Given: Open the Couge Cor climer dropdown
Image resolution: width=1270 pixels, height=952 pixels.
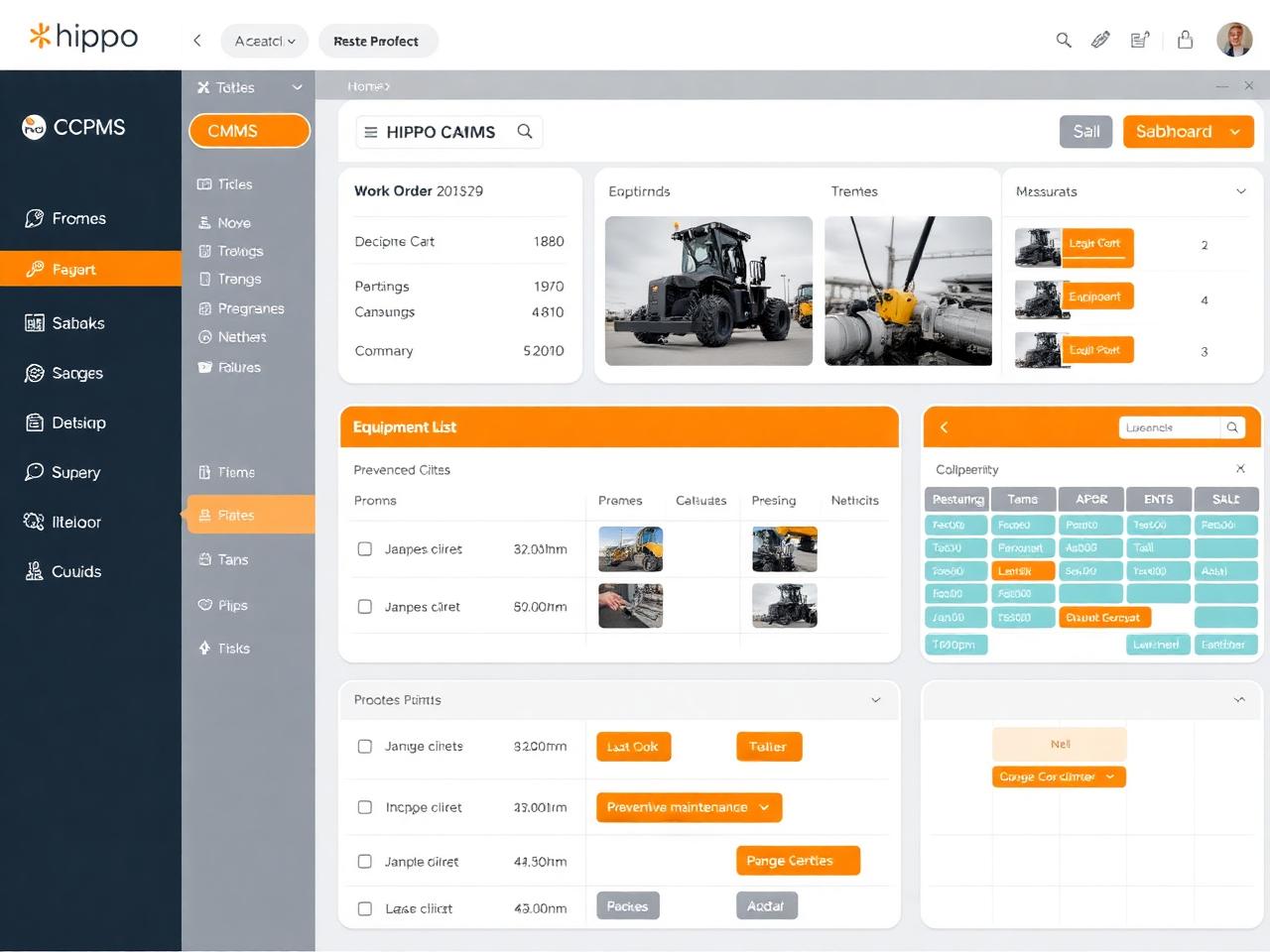Looking at the screenshot, I should (x=1059, y=776).
